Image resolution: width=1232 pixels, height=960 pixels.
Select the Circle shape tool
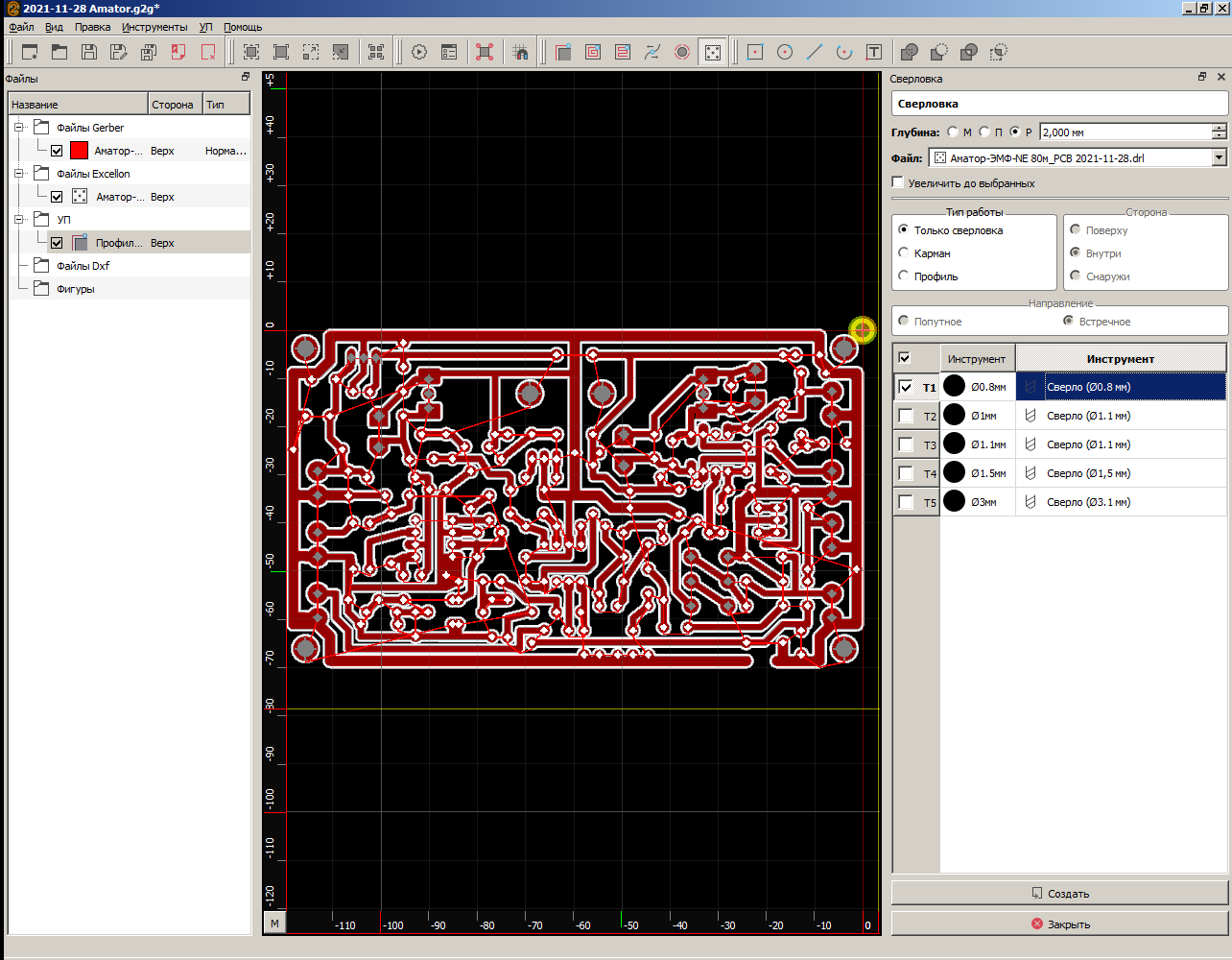tap(785, 52)
